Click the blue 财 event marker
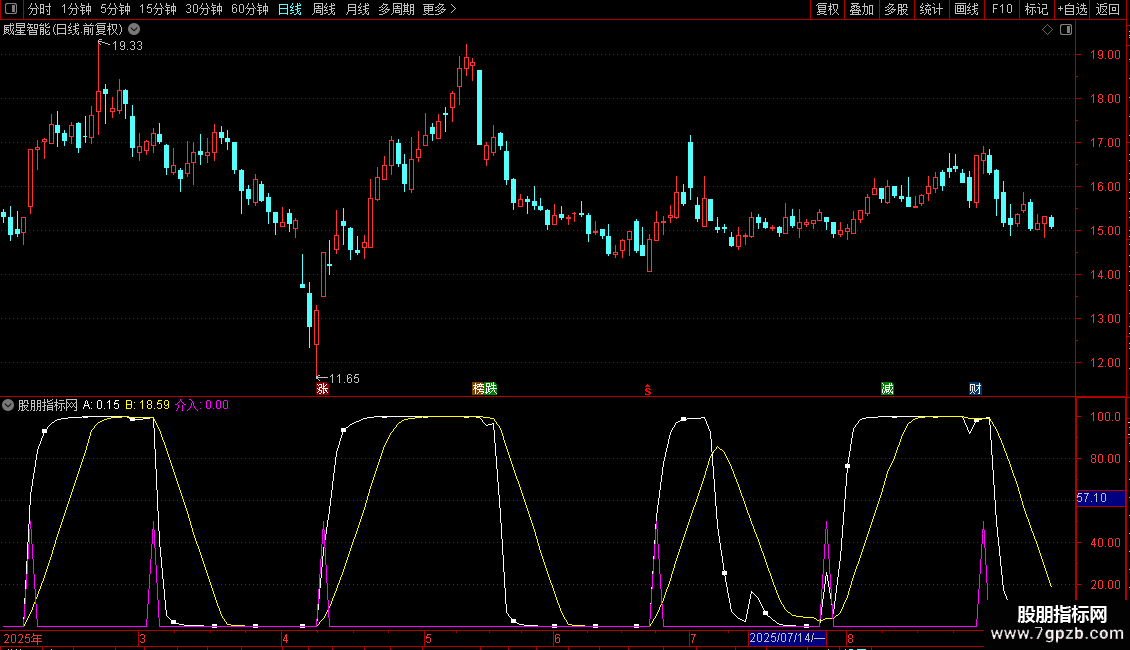Screen dimensions: 1130x650 975,389
